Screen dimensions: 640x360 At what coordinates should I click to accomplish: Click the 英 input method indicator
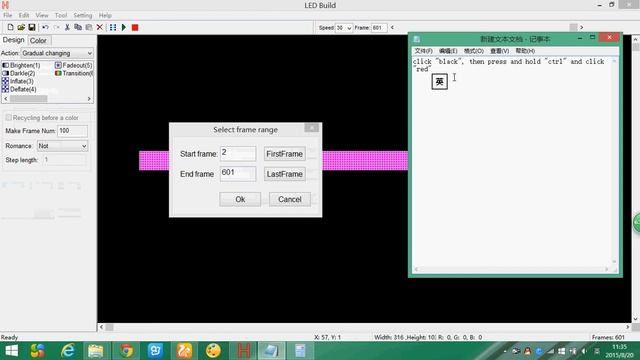[440, 82]
